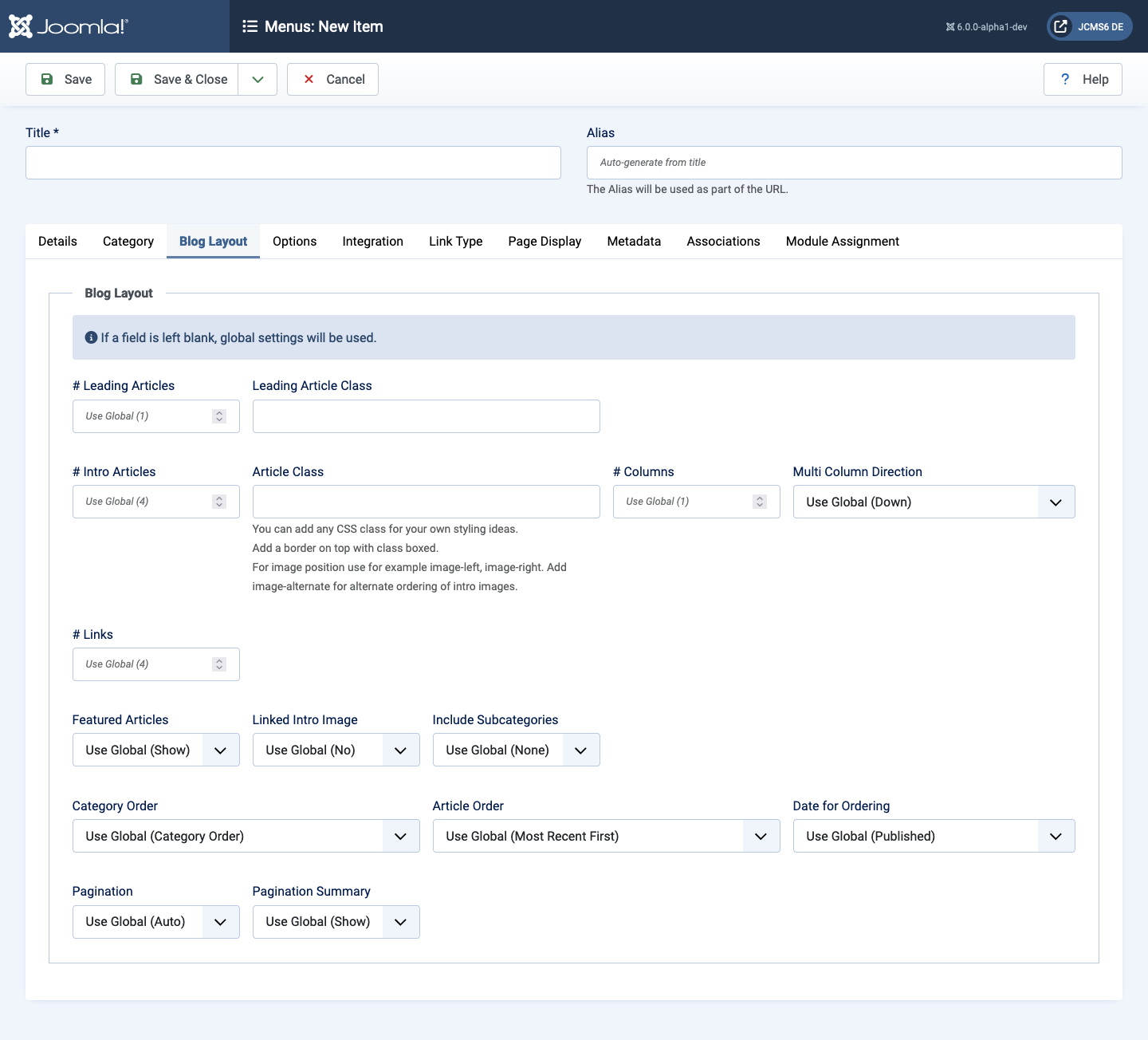Open the Associations tab
This screenshot has height=1040, width=1148.
pyautogui.click(x=723, y=241)
